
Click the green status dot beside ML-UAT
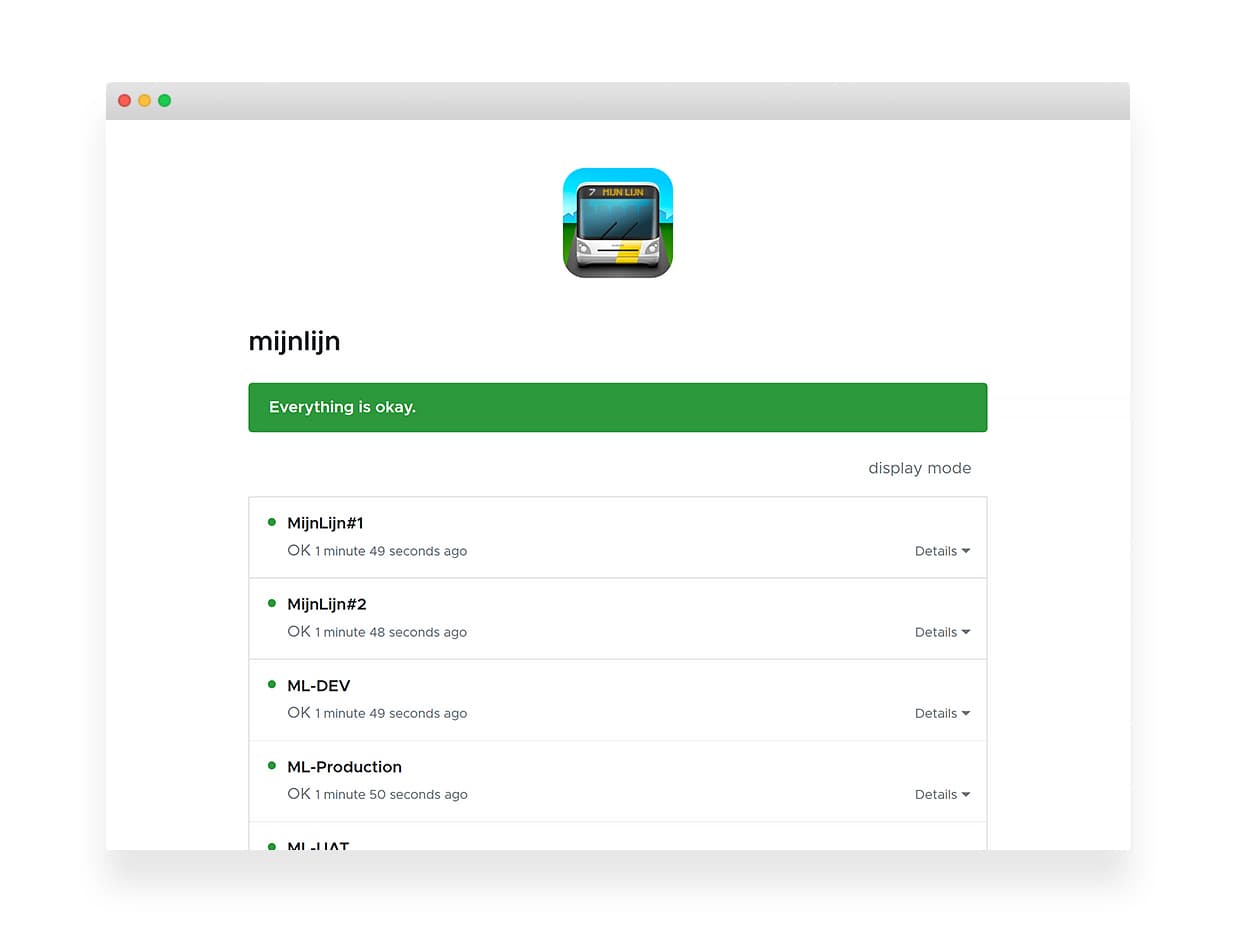coord(271,846)
